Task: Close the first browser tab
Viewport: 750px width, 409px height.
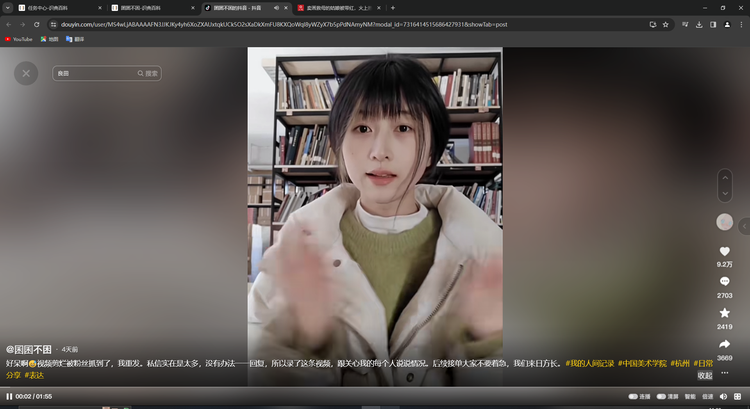Action: click(x=99, y=8)
